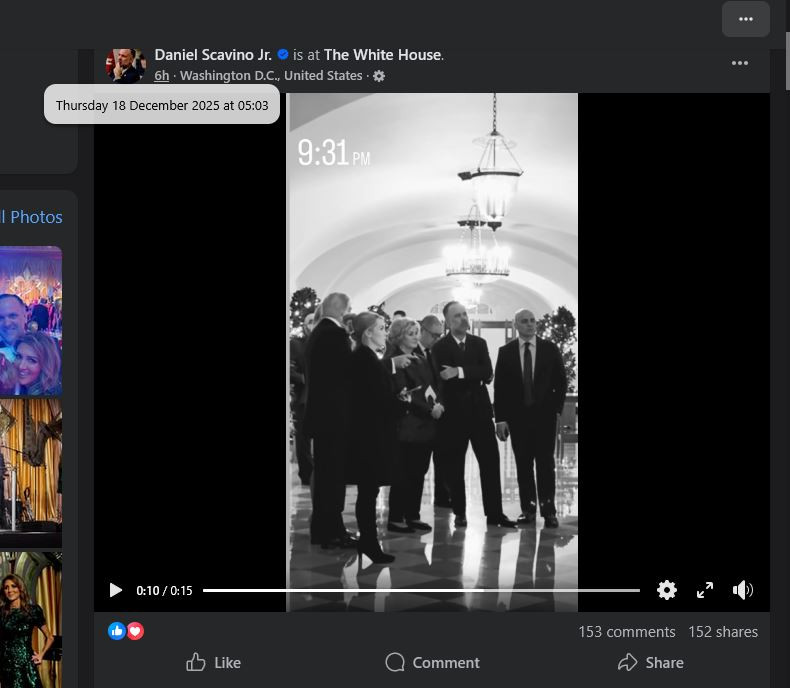The image size is (790, 688).
Task: Click the 6h post timestamp
Action: [x=161, y=76]
